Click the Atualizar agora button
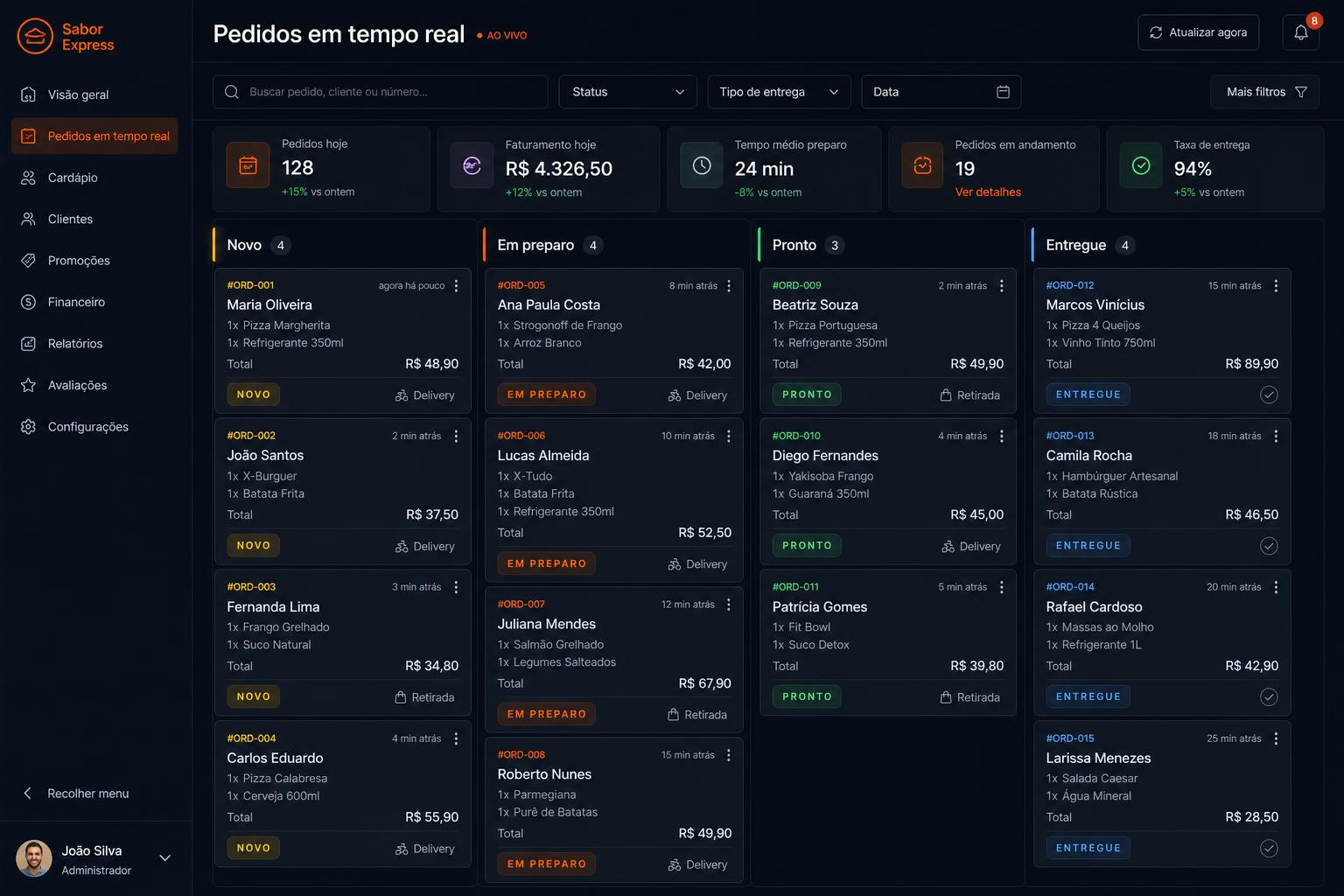The height and width of the screenshot is (896, 1344). coord(1198,32)
